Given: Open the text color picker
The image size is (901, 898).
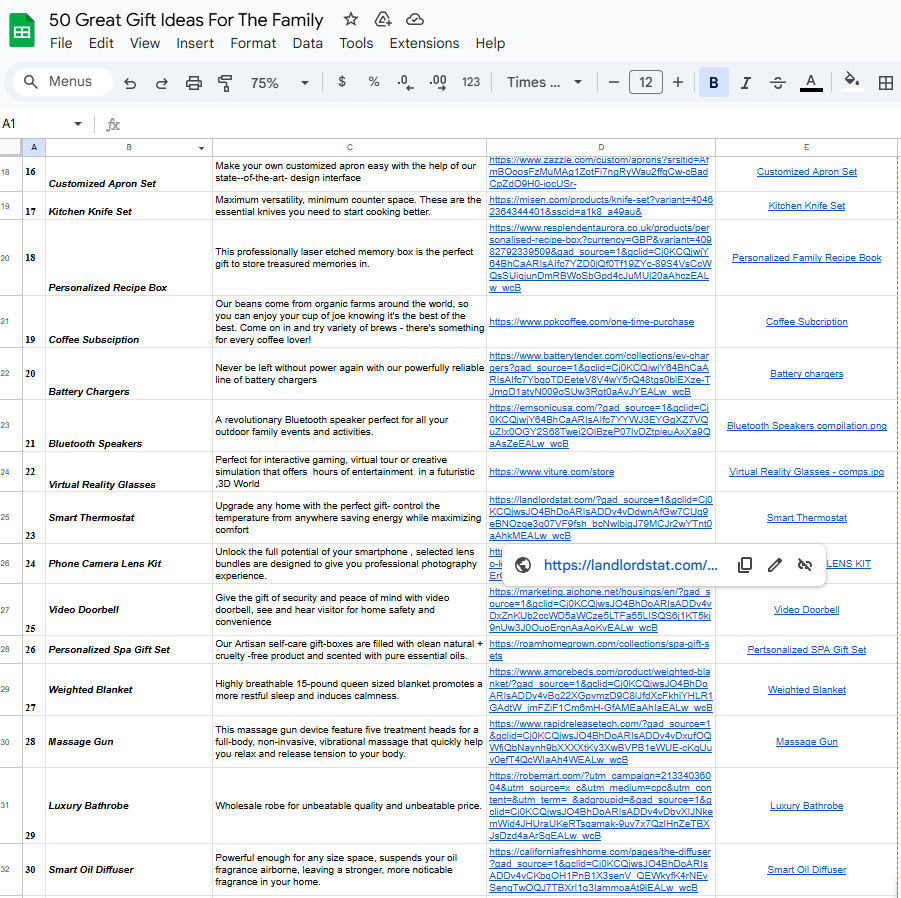Looking at the screenshot, I should [x=811, y=83].
